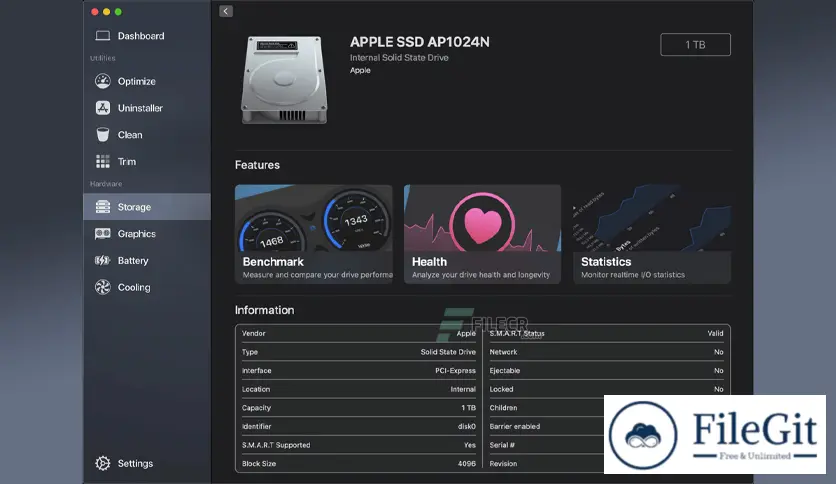836x484 pixels.
Task: Click the Solid State Drive type value
Action: pyautogui.click(x=448, y=352)
